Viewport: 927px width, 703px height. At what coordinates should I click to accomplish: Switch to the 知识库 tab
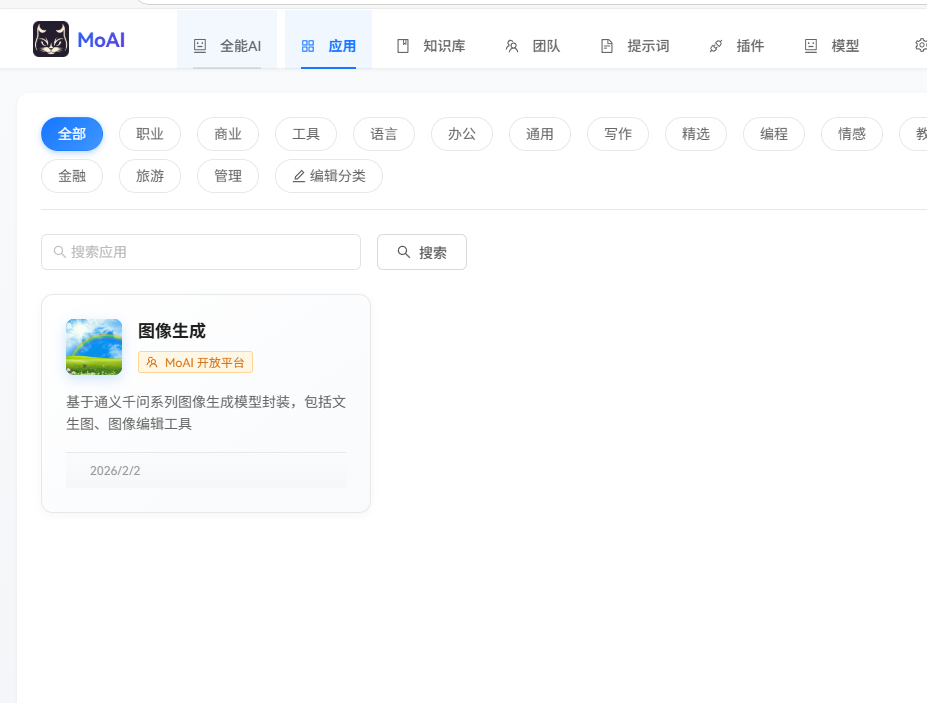431,45
